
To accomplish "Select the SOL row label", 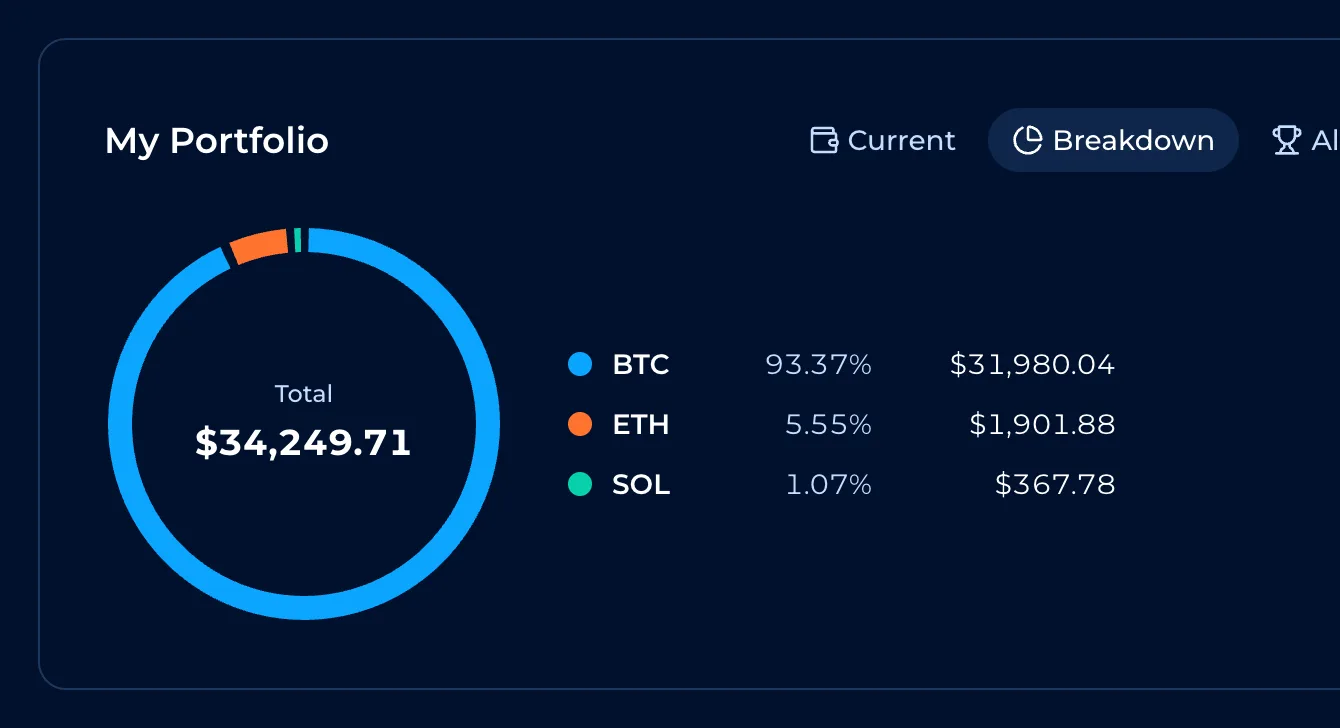I will (x=641, y=485).
